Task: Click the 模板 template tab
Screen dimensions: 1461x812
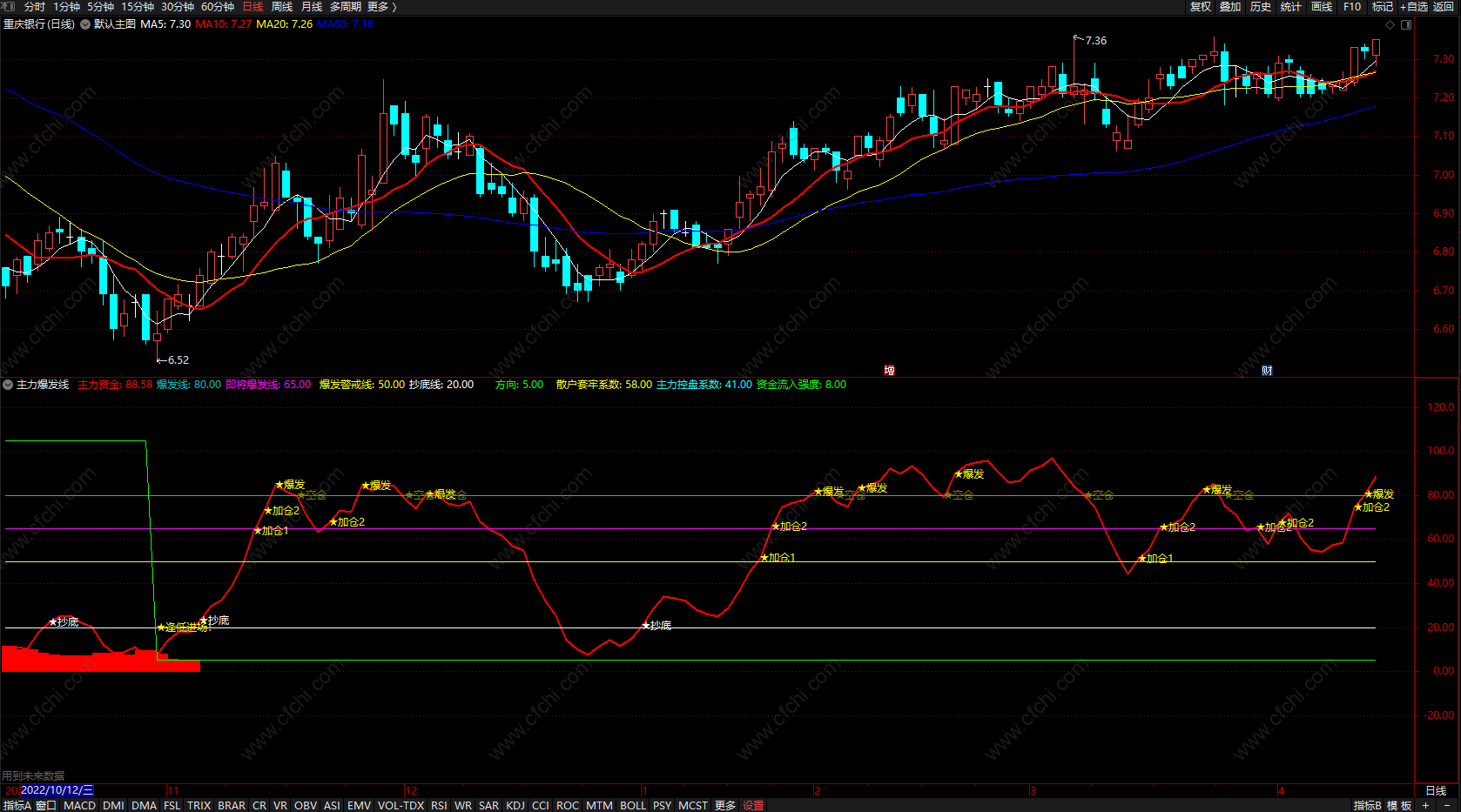Action: (x=1399, y=806)
